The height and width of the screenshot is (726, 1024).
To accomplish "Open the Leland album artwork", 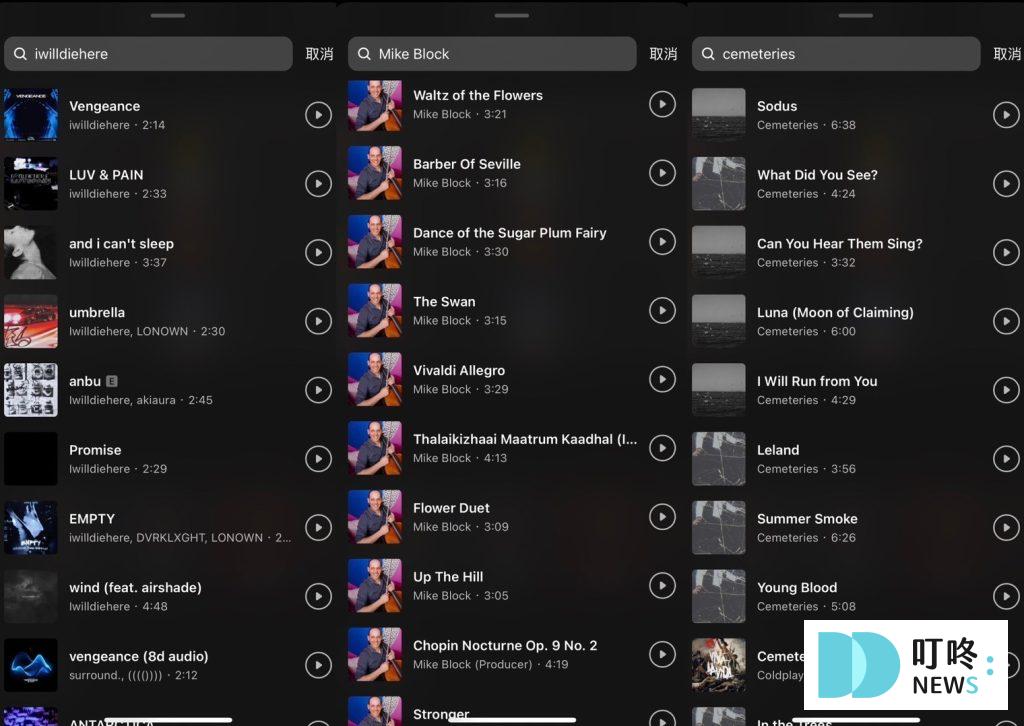I will [718, 459].
